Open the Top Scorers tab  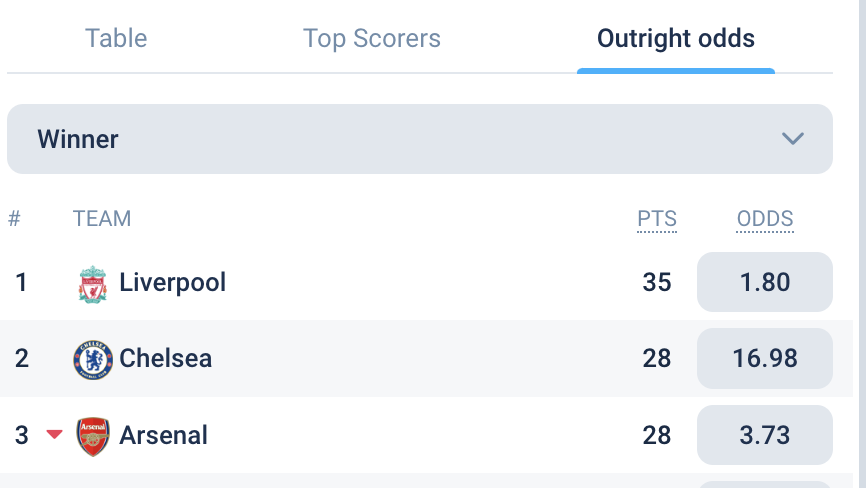click(372, 39)
